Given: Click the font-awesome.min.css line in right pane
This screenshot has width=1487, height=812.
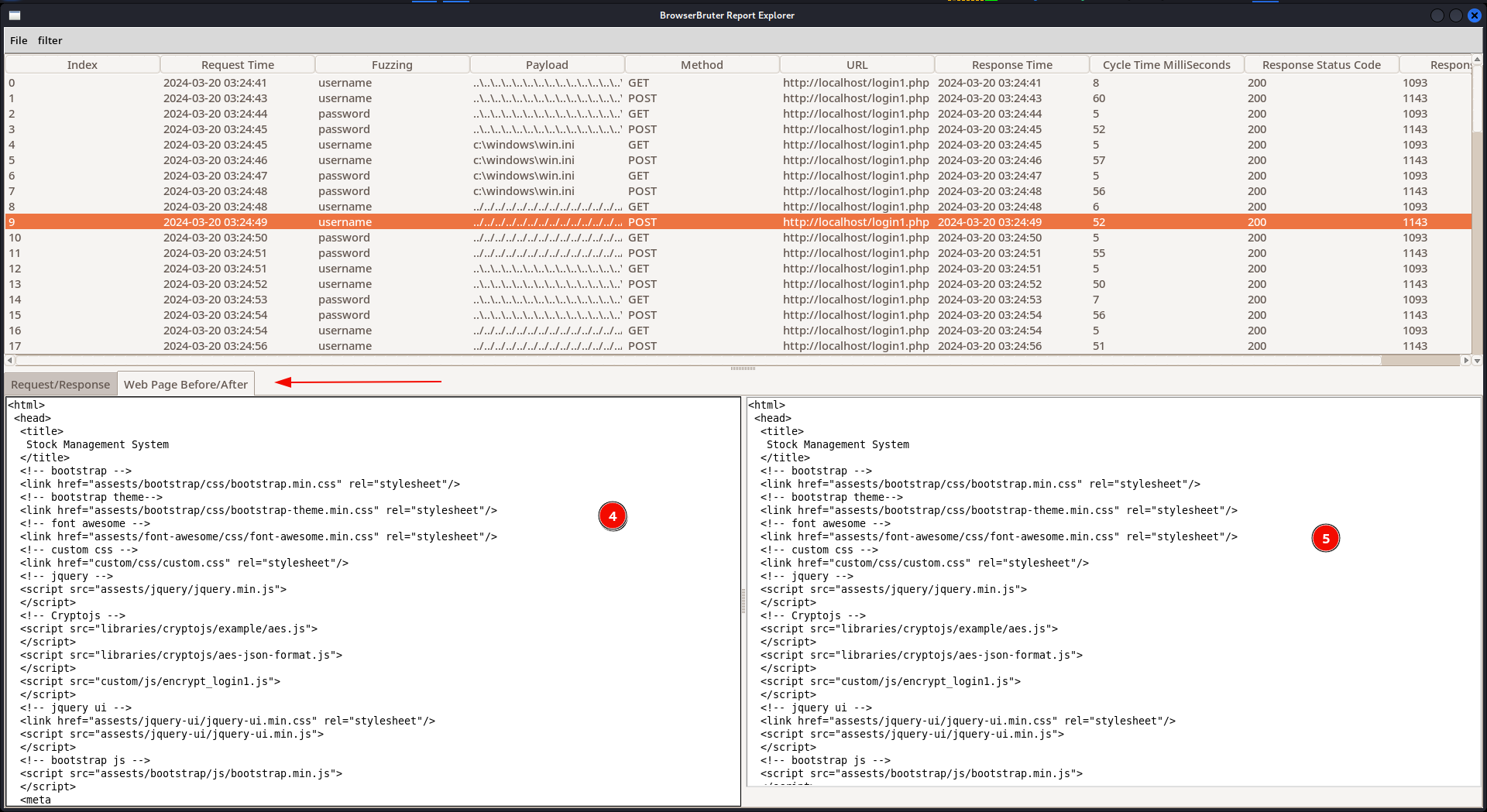Looking at the screenshot, I should pyautogui.click(x=999, y=536).
